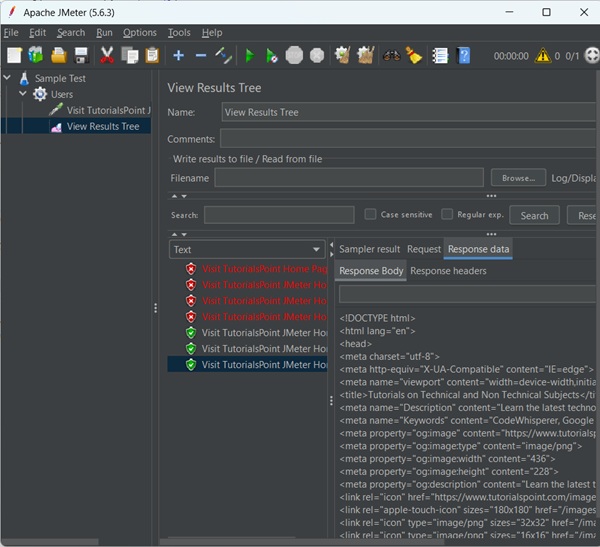Switch to the Response headers tab

click(x=448, y=270)
